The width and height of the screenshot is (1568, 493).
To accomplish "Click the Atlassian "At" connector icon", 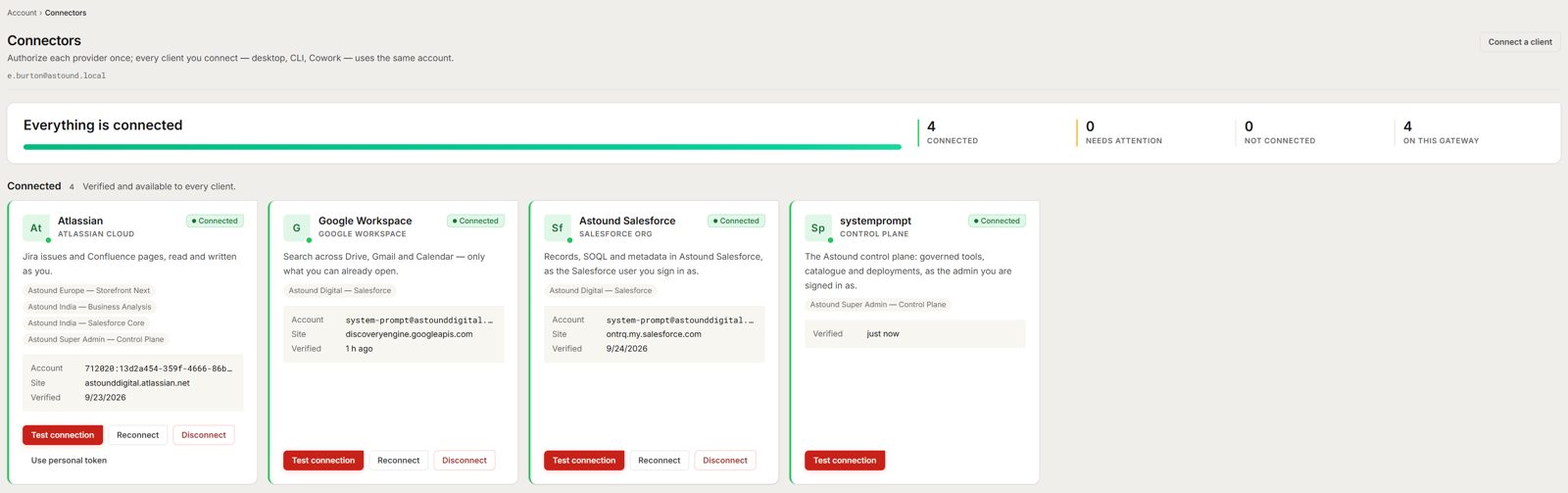I will (x=36, y=228).
